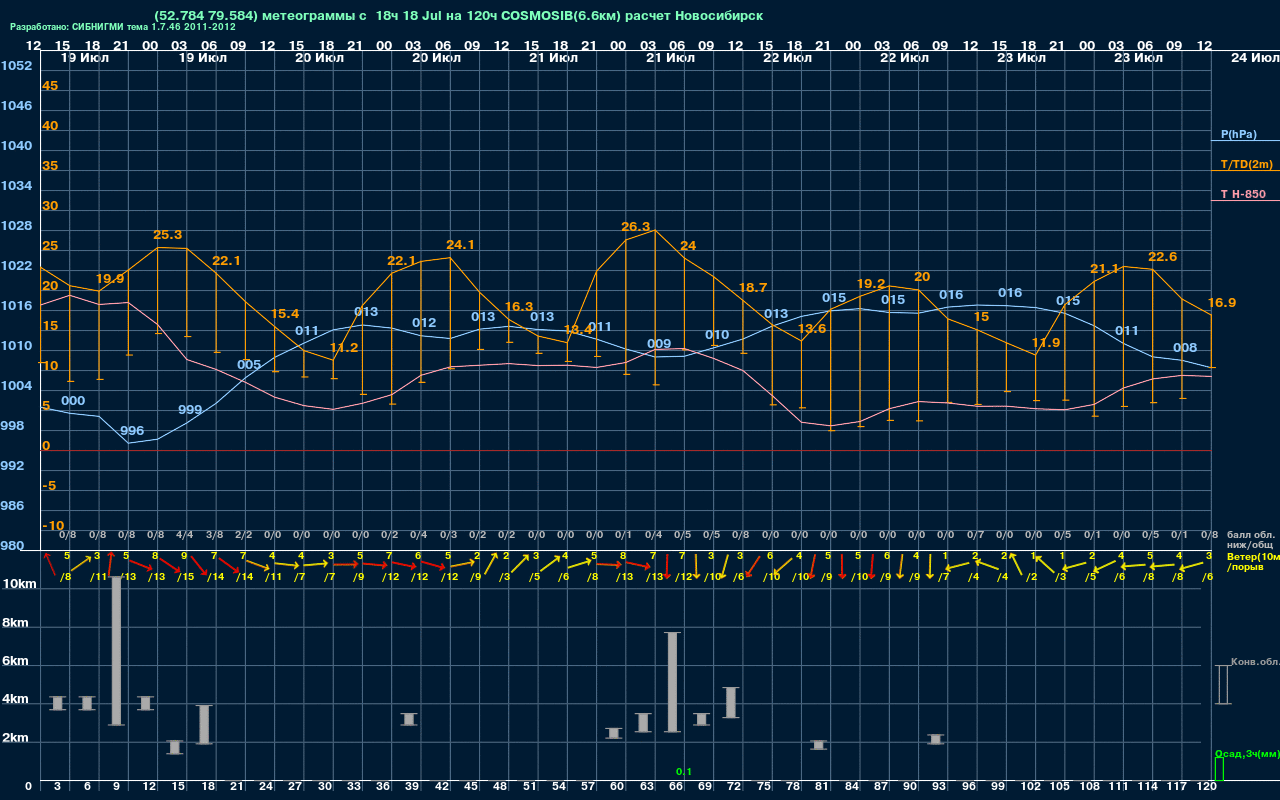Select the green 'Осад,3ч(мм)' precipitation label
Image resolution: width=1280 pixels, height=800 pixels.
click(1247, 753)
